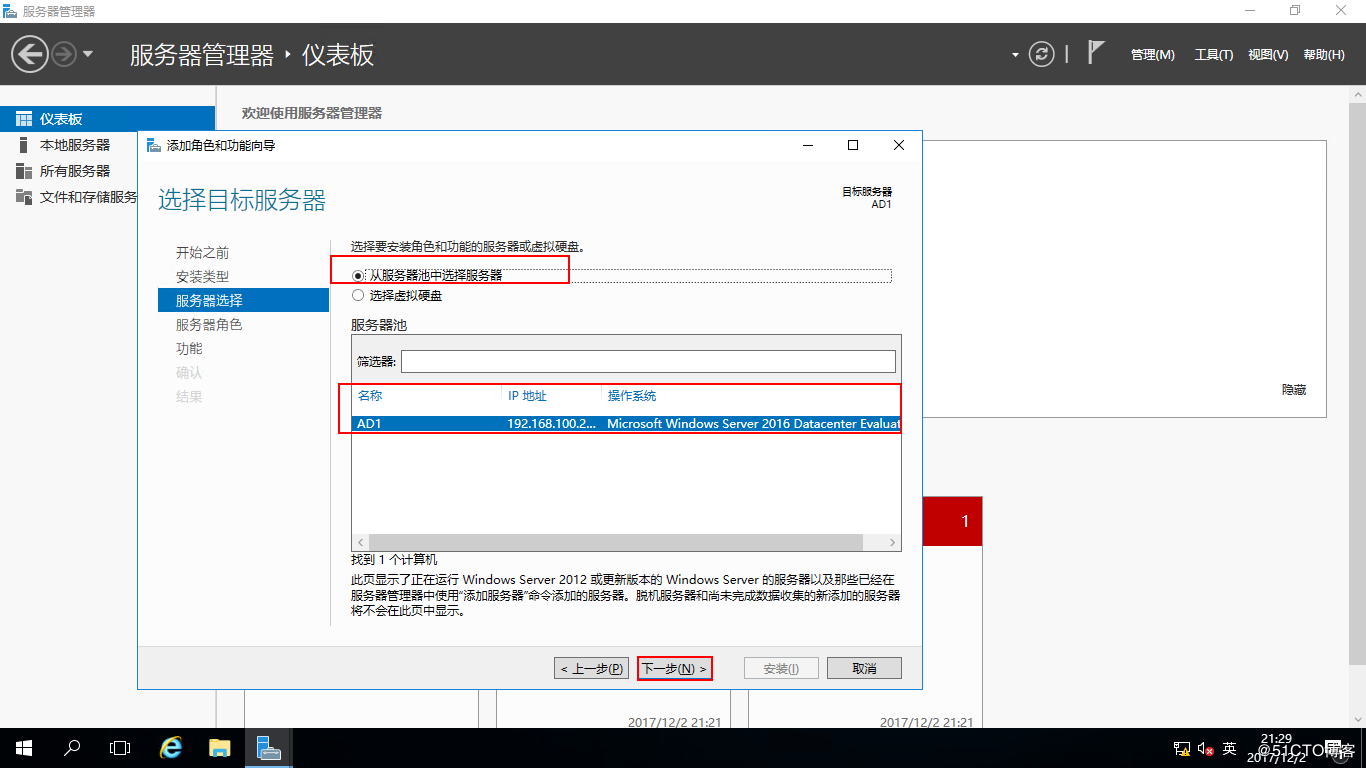Go to 服务器选择 wizard step
1366x768 pixels.
[243, 300]
